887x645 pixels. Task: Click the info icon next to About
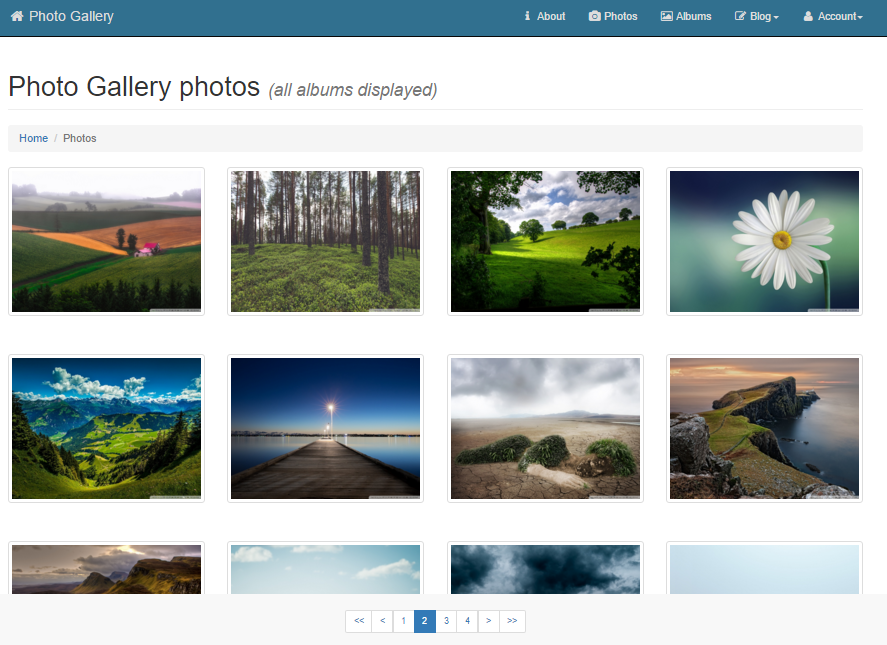point(527,16)
